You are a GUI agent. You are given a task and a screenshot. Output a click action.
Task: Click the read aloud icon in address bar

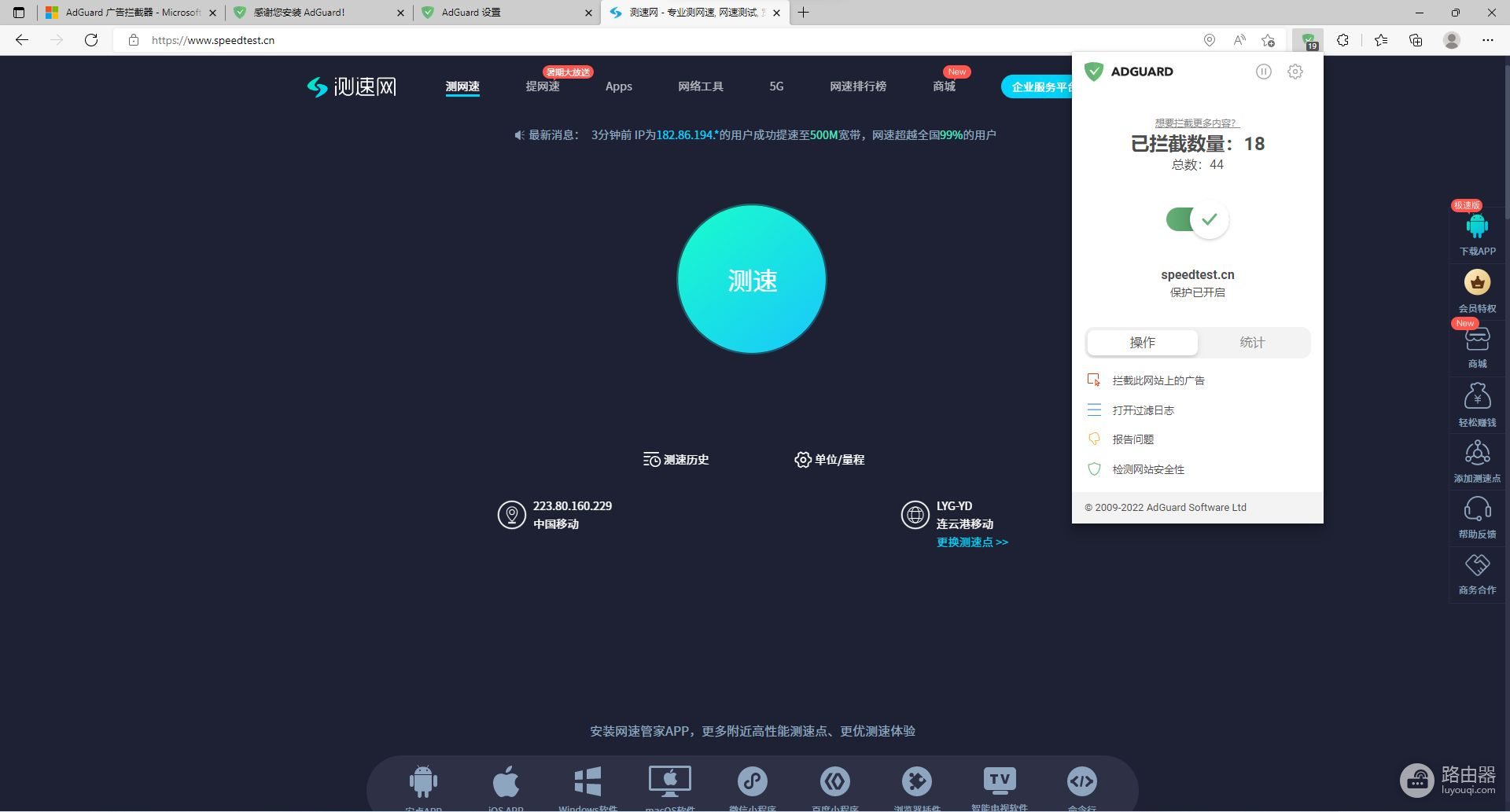[x=1239, y=40]
